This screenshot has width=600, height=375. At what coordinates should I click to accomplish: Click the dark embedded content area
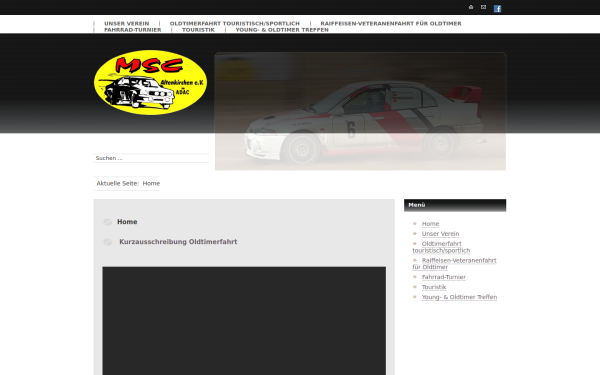click(244, 321)
